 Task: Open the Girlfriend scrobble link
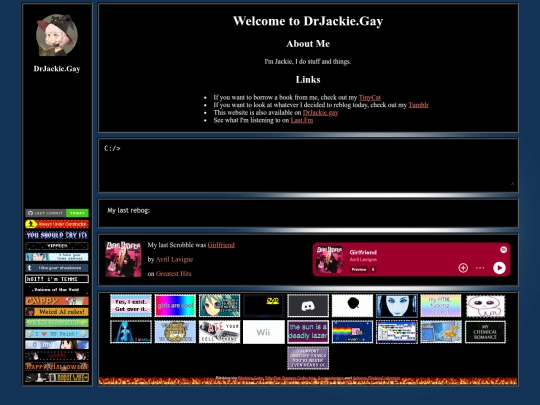coord(221,245)
